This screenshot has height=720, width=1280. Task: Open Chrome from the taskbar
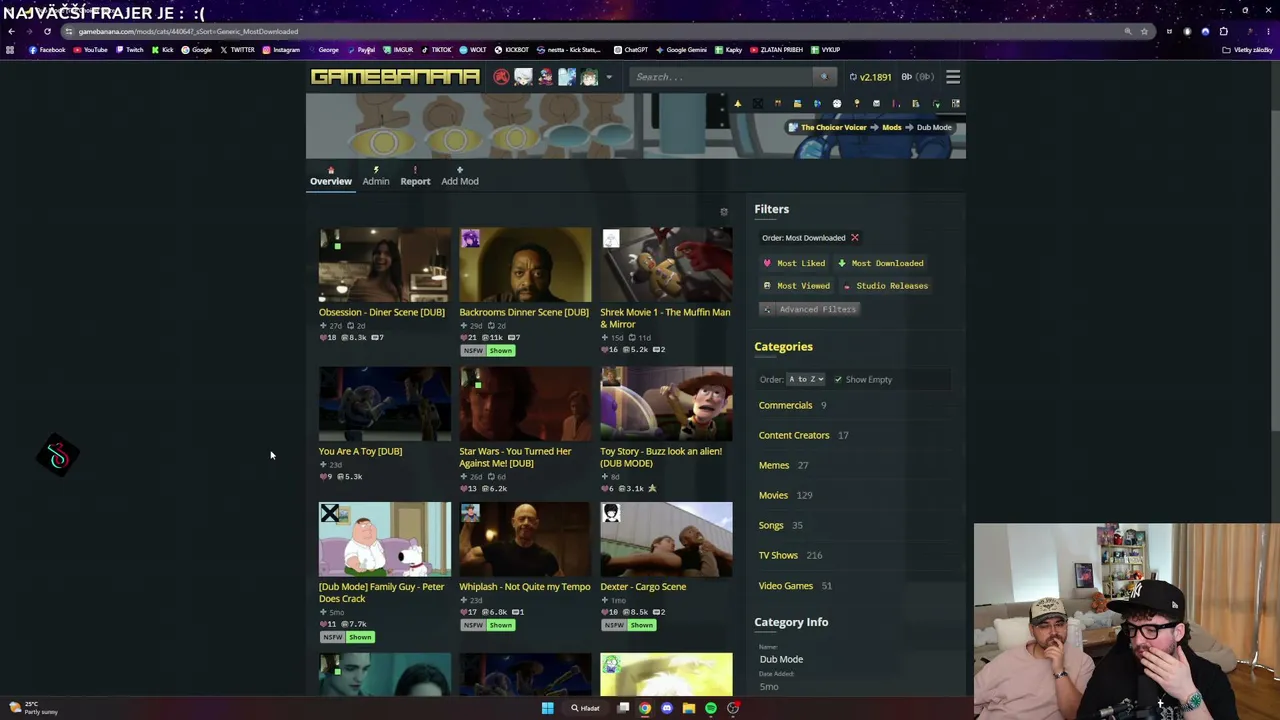coord(645,708)
